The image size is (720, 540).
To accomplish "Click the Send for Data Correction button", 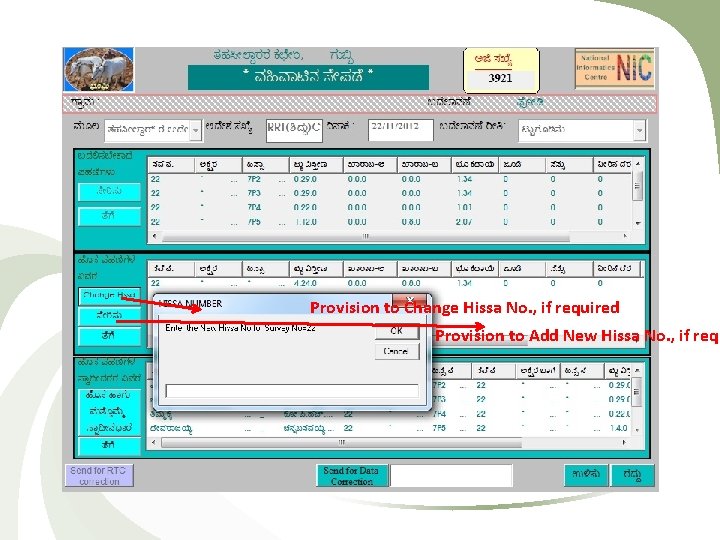I will [x=352, y=476].
